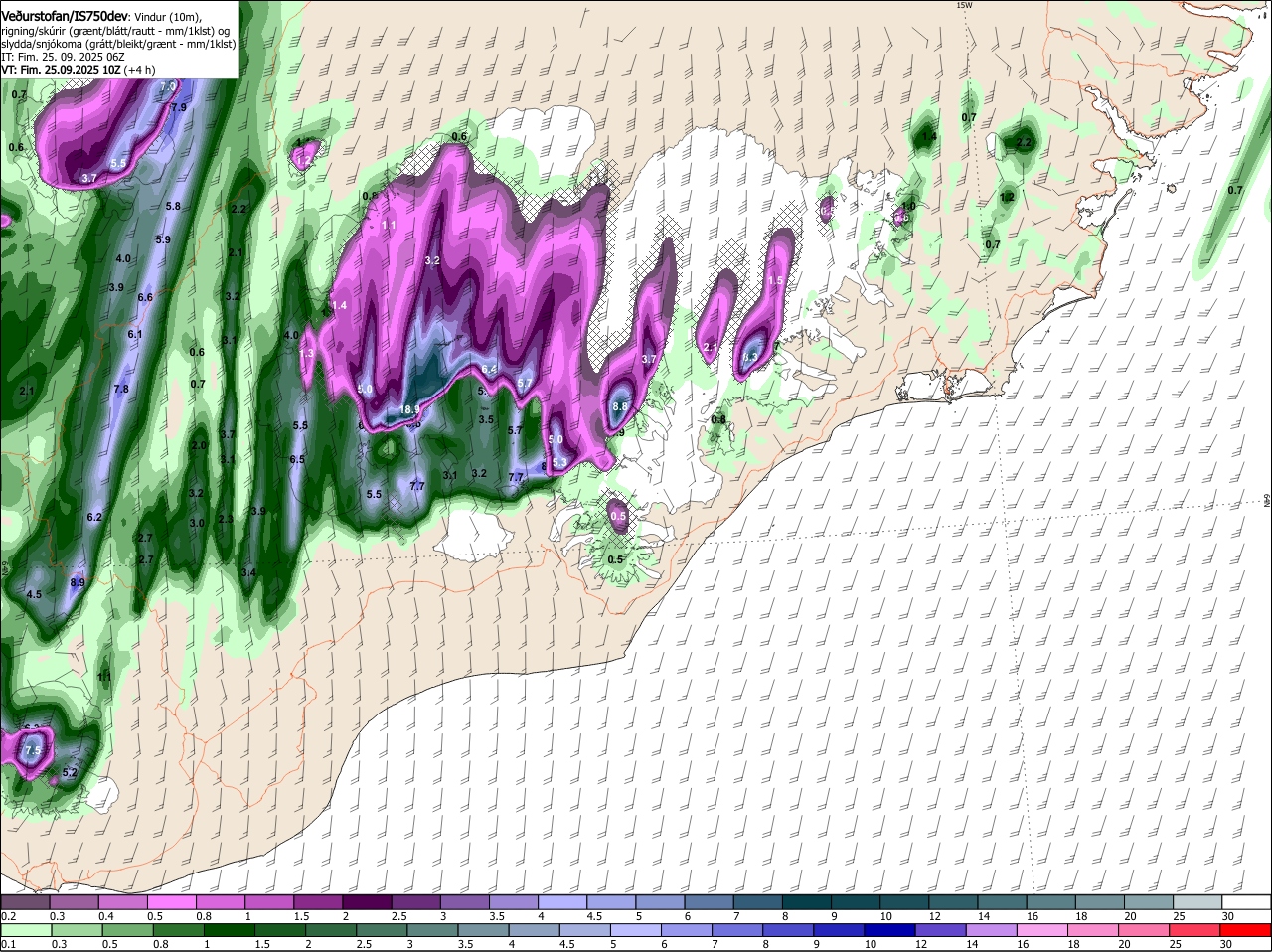Click the 1.0 value on the eastern map
The image size is (1272, 952).
point(908,207)
